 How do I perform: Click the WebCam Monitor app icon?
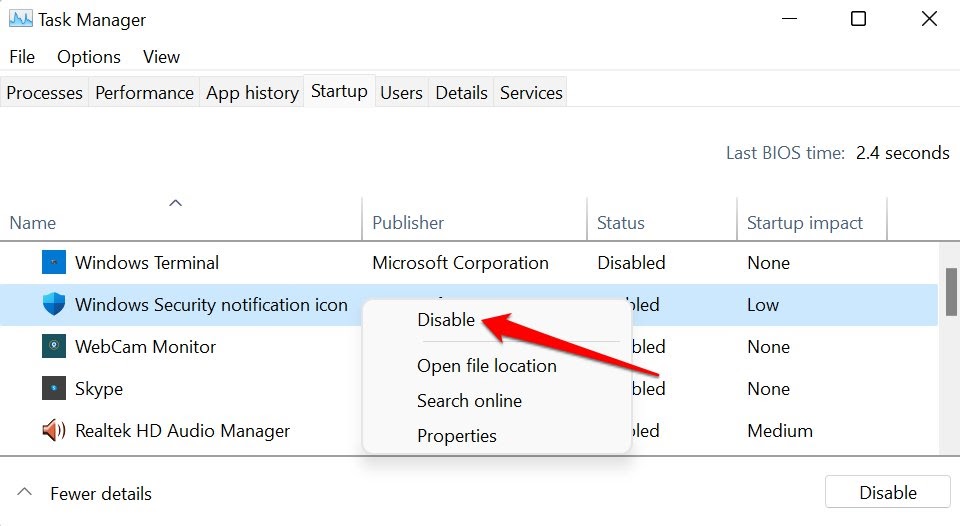[54, 347]
